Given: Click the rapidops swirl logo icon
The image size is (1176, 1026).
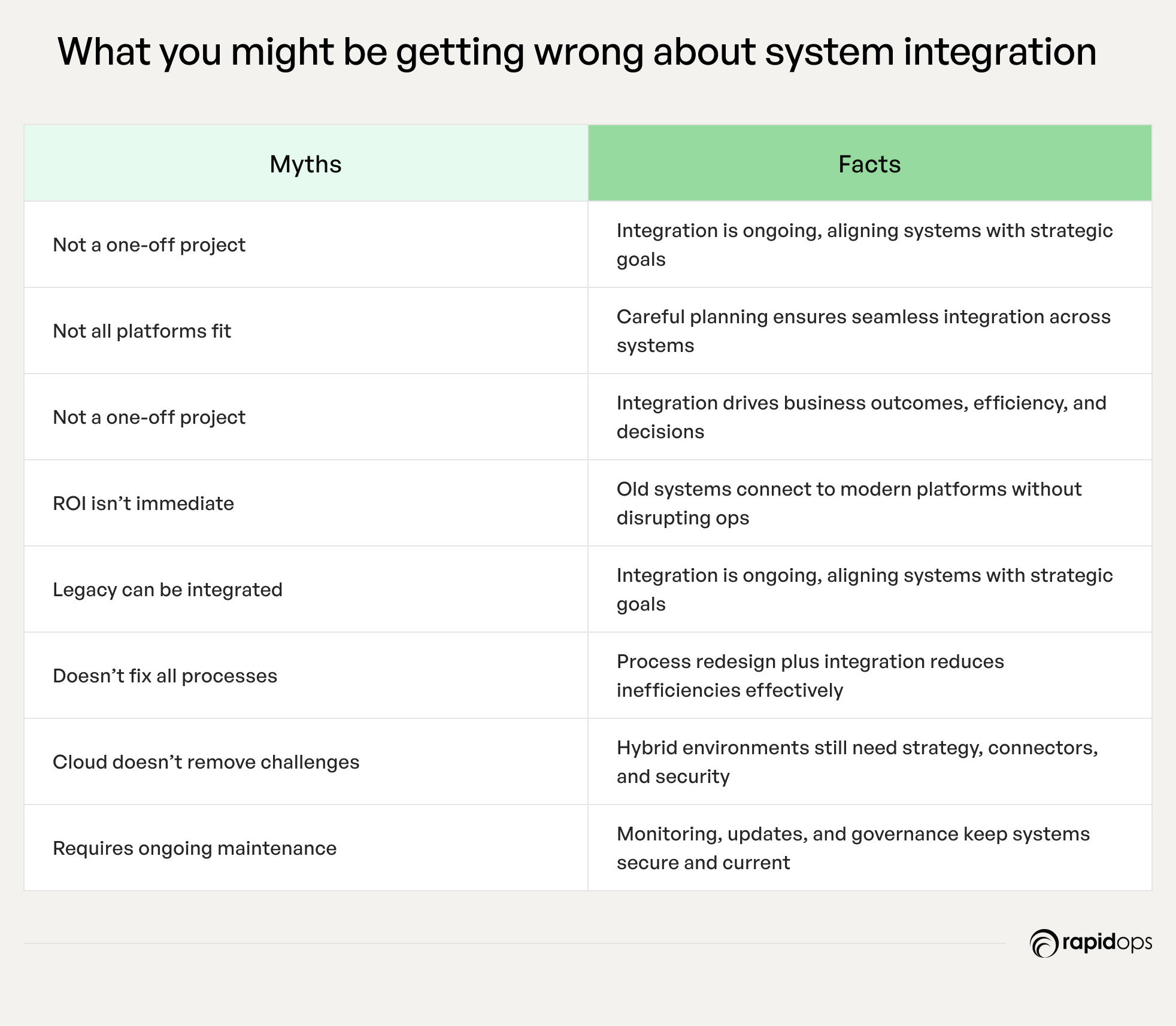Looking at the screenshot, I should tap(1044, 943).
